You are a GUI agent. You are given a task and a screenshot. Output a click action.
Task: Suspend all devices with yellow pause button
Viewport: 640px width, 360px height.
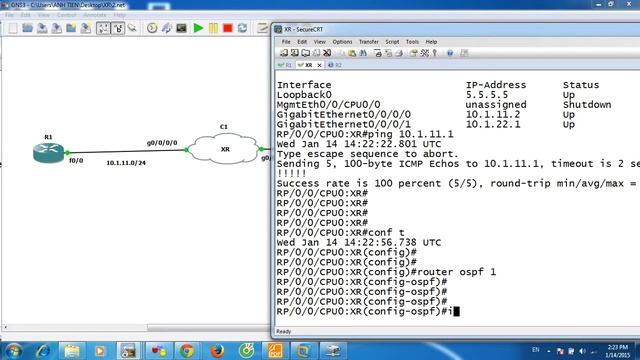click(x=213, y=28)
